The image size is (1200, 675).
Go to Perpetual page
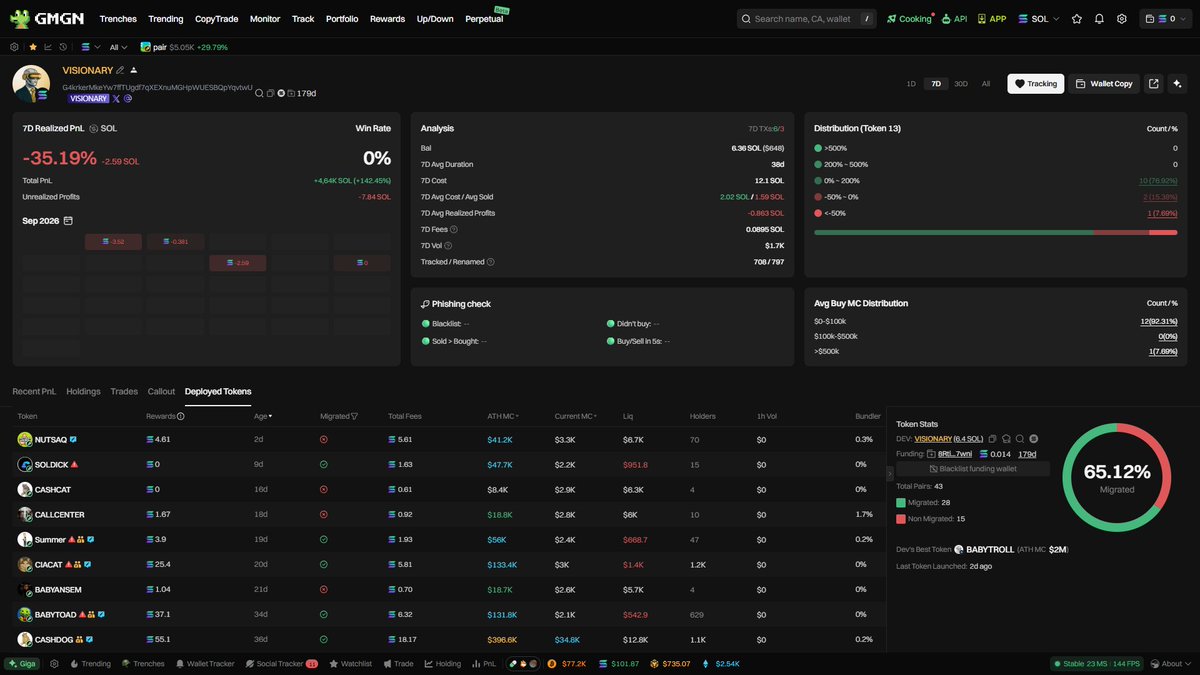pyautogui.click(x=485, y=19)
